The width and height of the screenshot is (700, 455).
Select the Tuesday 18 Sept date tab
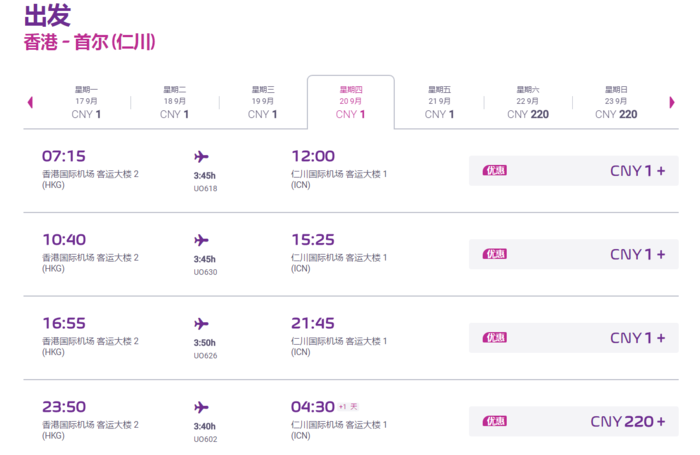pyautogui.click(x=175, y=102)
